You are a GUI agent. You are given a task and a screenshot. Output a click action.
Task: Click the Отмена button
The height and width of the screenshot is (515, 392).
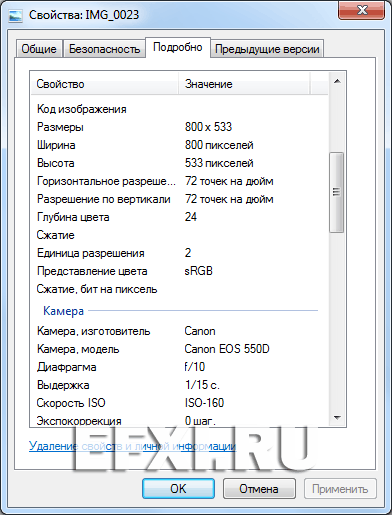[x=259, y=489]
